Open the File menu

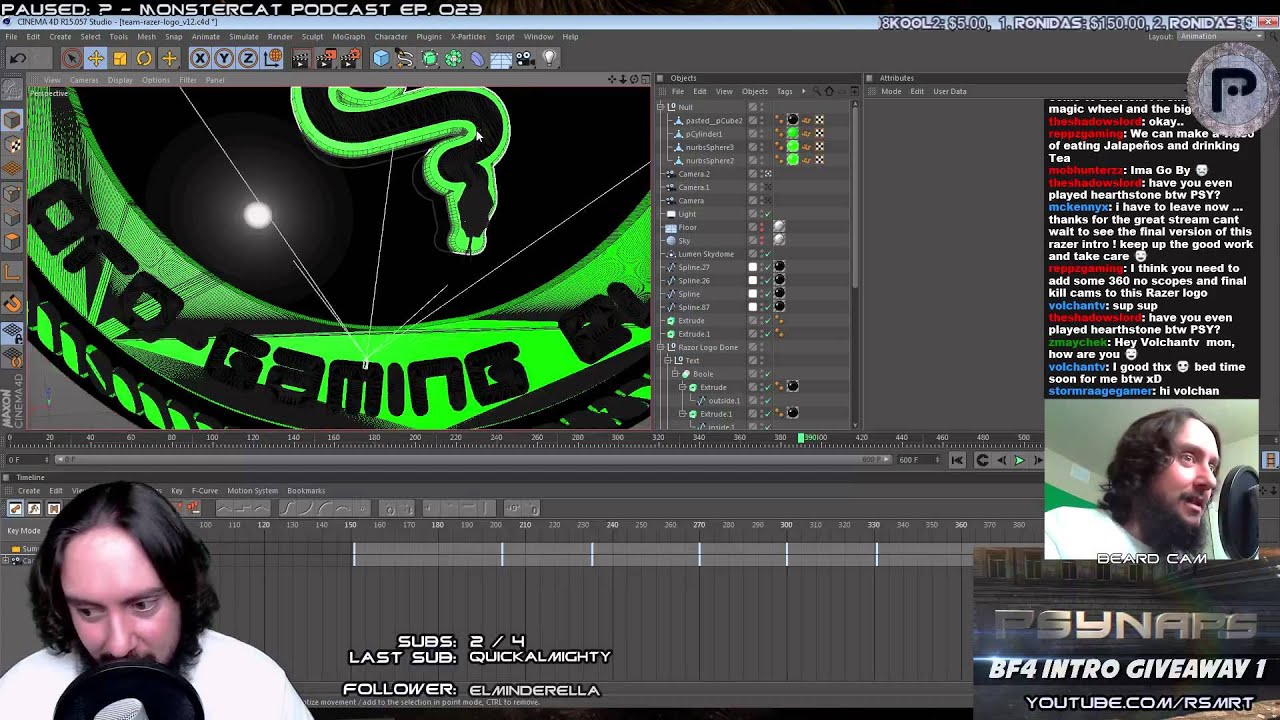(x=11, y=37)
